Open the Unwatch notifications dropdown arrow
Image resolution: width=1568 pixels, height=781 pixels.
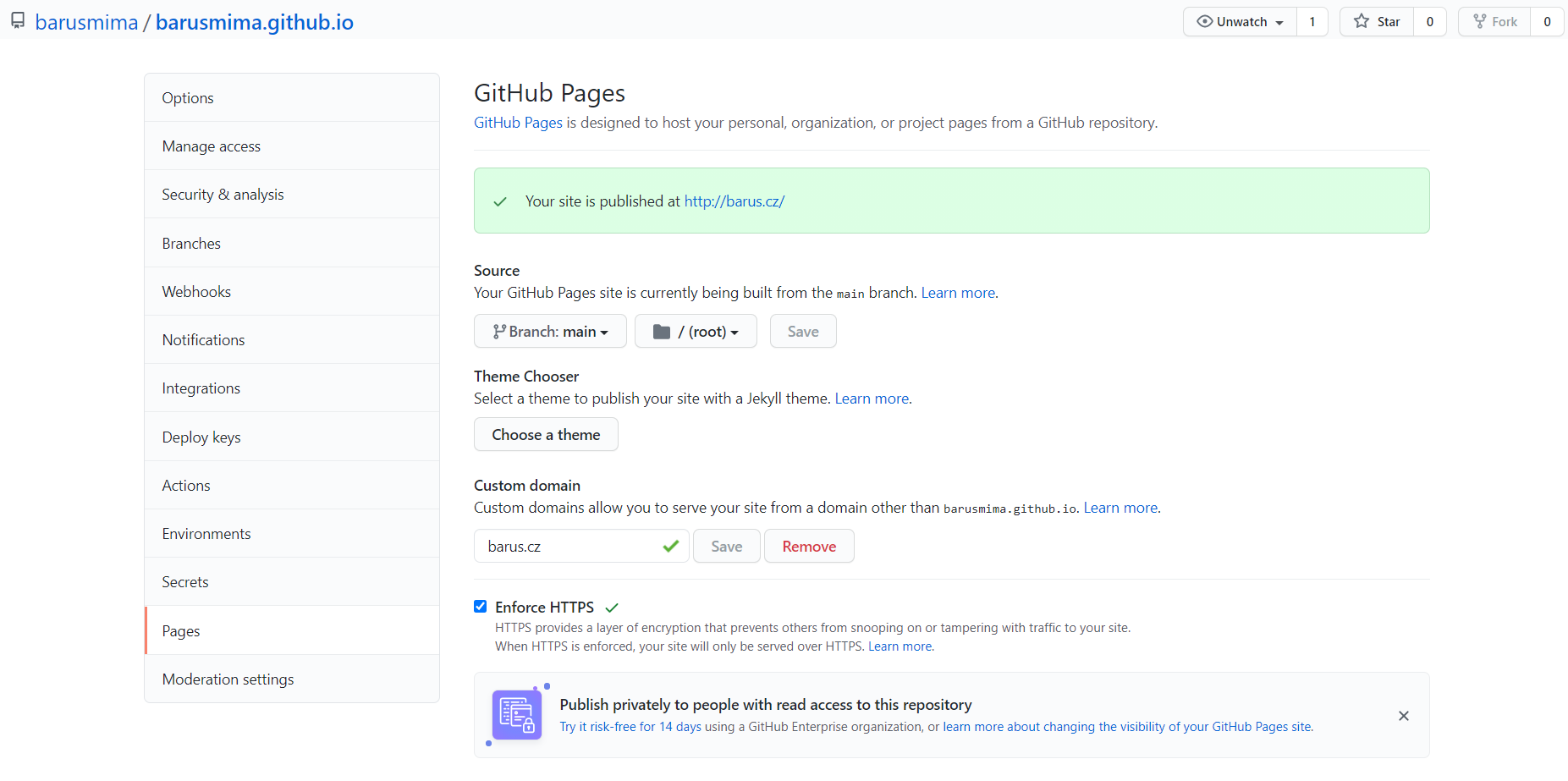pos(1279,23)
